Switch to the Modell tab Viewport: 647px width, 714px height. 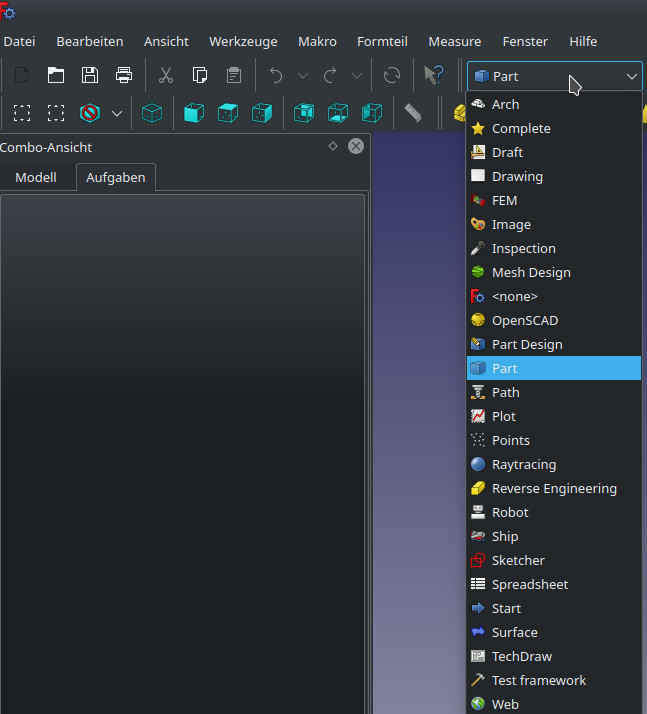pos(36,178)
